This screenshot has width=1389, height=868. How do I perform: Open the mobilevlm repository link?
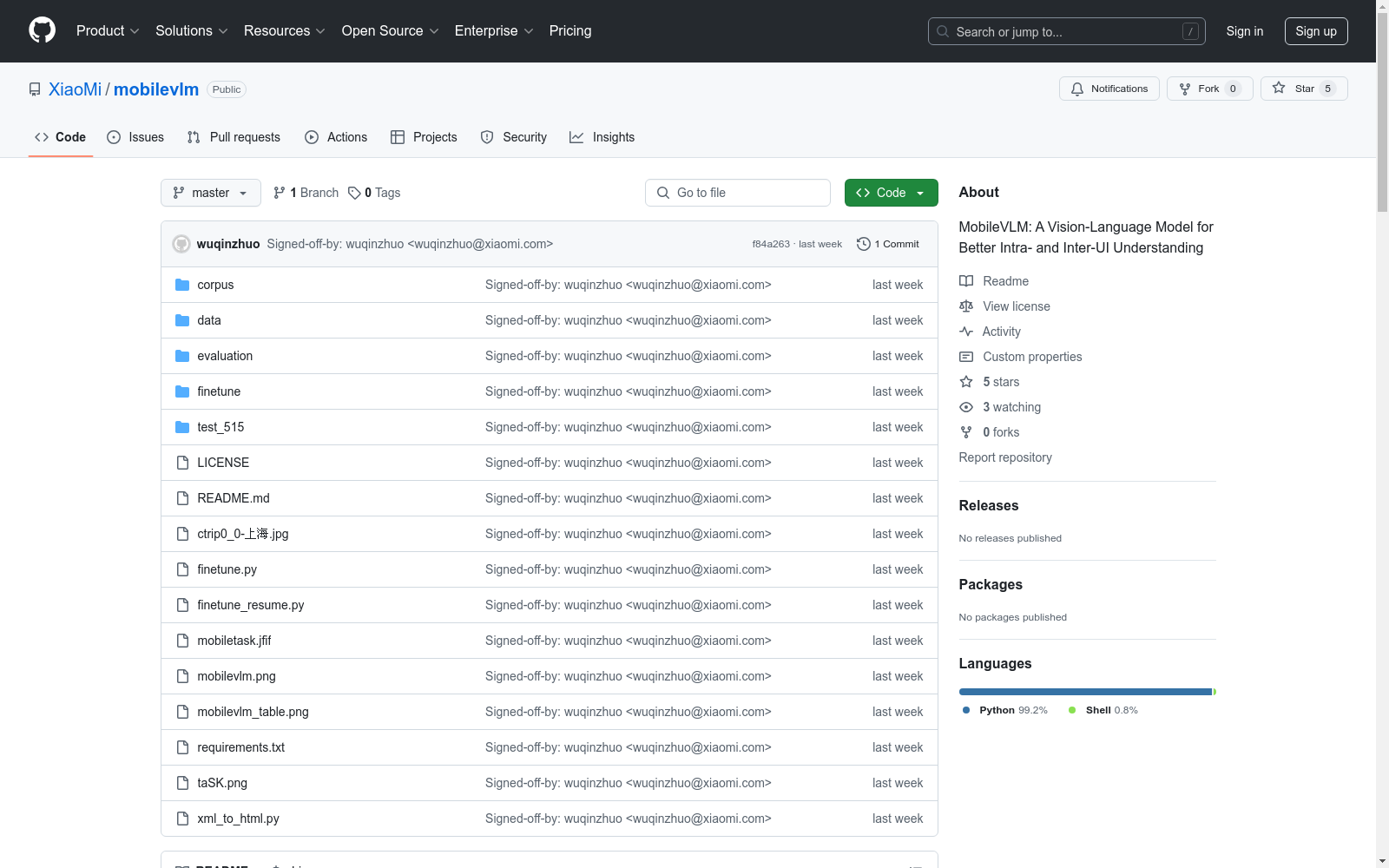[x=156, y=89]
